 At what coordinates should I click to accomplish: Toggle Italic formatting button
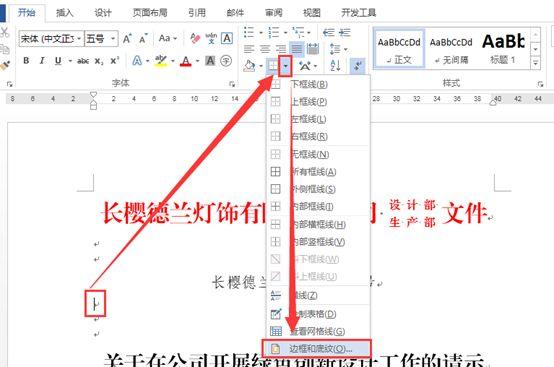(x=42, y=61)
